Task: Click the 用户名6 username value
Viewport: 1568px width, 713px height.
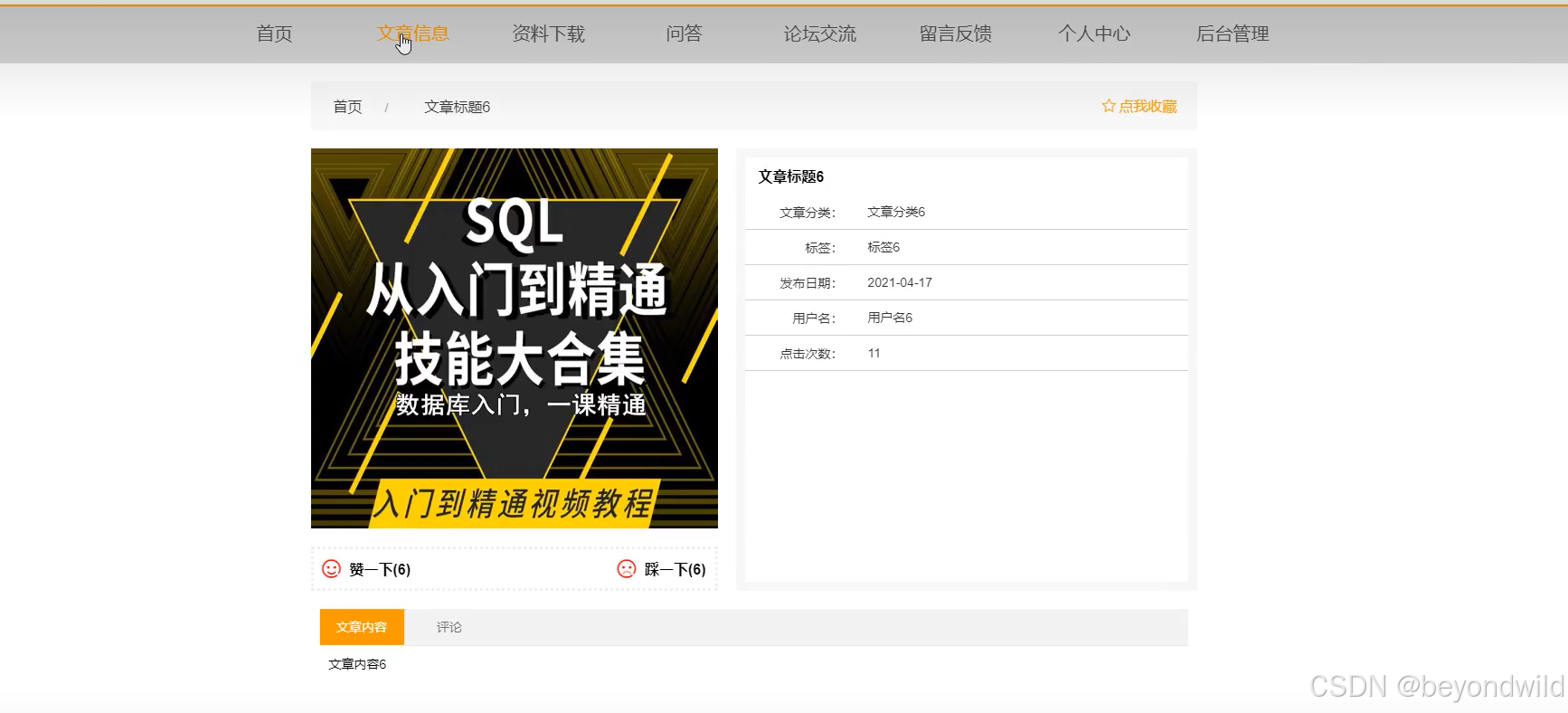Action: click(890, 318)
